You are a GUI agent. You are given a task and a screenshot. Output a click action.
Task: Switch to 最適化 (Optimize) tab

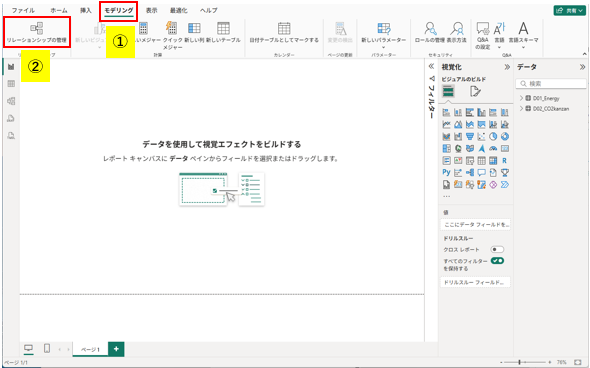pos(179,11)
